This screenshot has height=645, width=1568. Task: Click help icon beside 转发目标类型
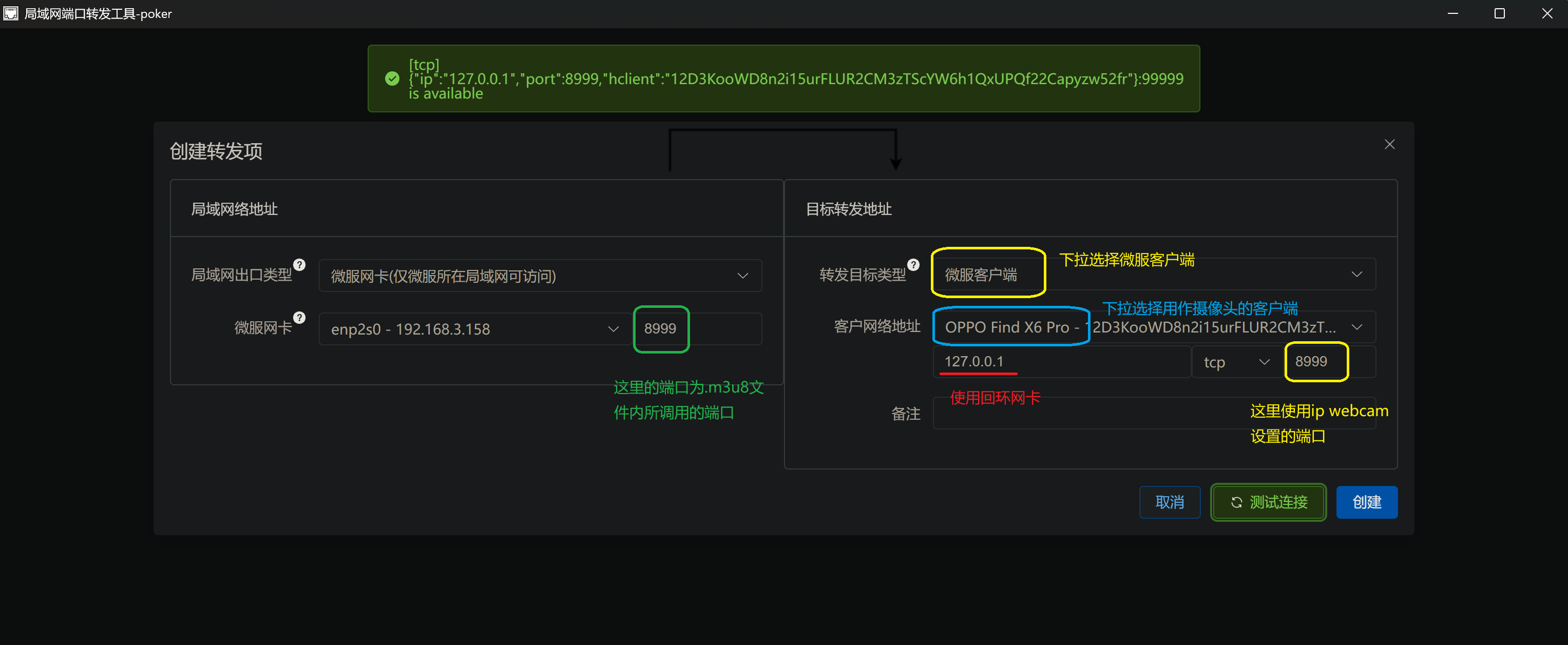(x=913, y=265)
